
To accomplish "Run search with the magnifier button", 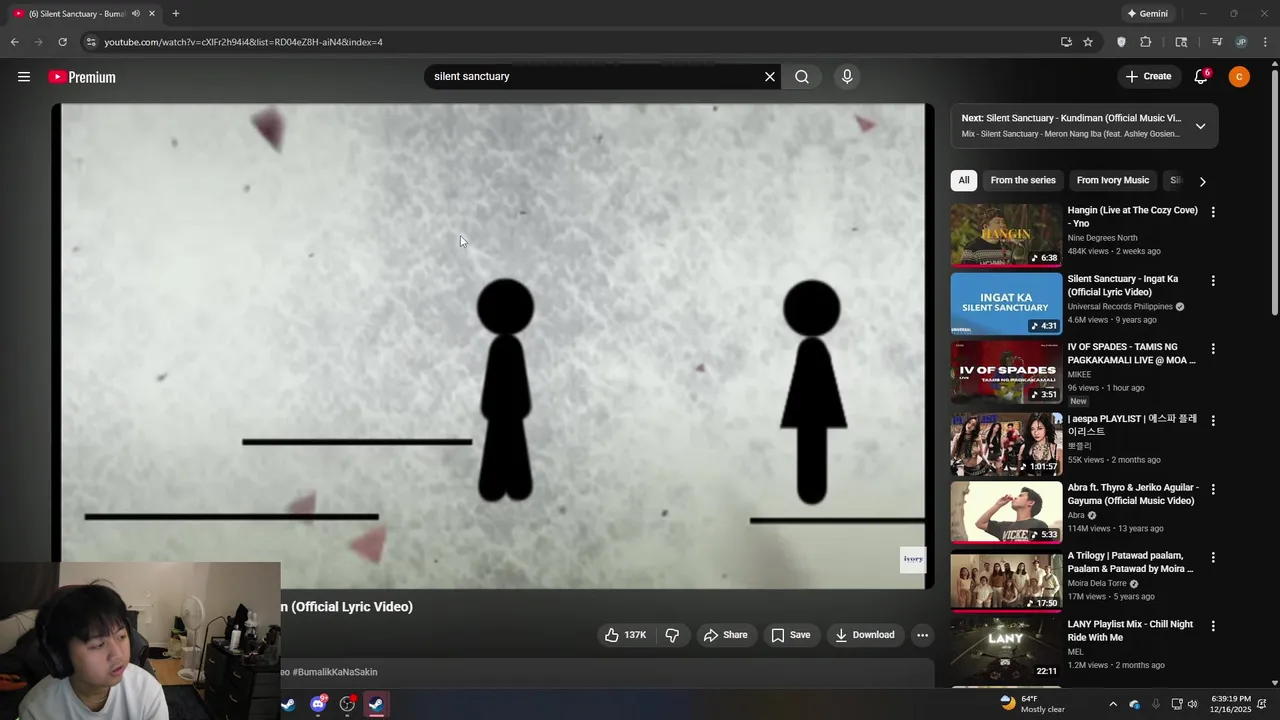I will [802, 77].
